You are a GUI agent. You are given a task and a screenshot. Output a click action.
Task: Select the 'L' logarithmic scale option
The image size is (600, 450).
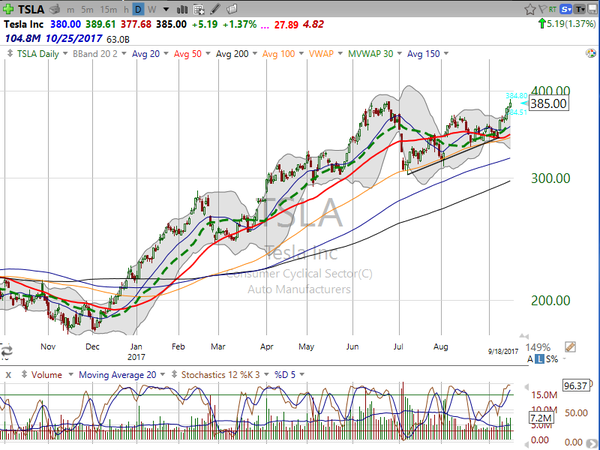click(539, 359)
